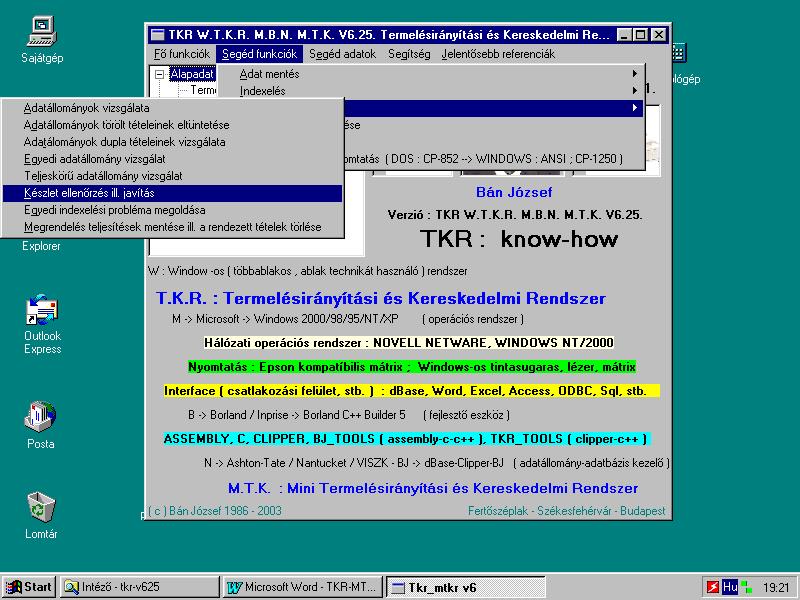Click the highlighted menu row's submenu arrow
Viewport: 800px width, 600px height.
click(634, 108)
